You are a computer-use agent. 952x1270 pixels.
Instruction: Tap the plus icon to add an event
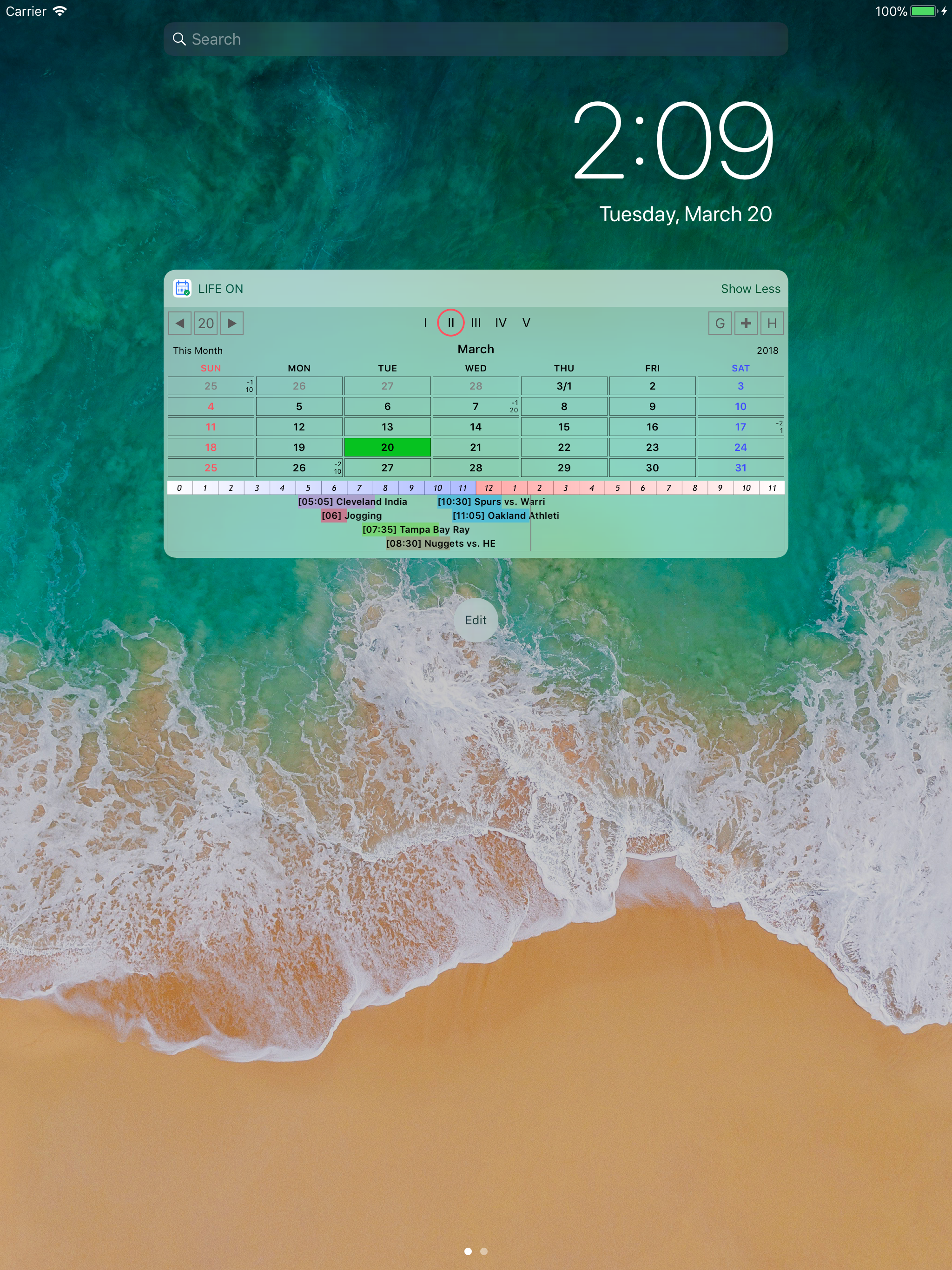pos(746,323)
